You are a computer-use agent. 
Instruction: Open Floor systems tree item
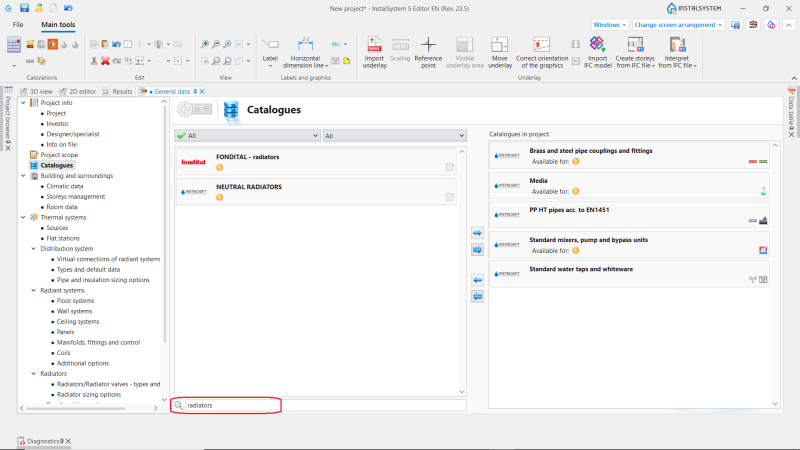(x=75, y=301)
